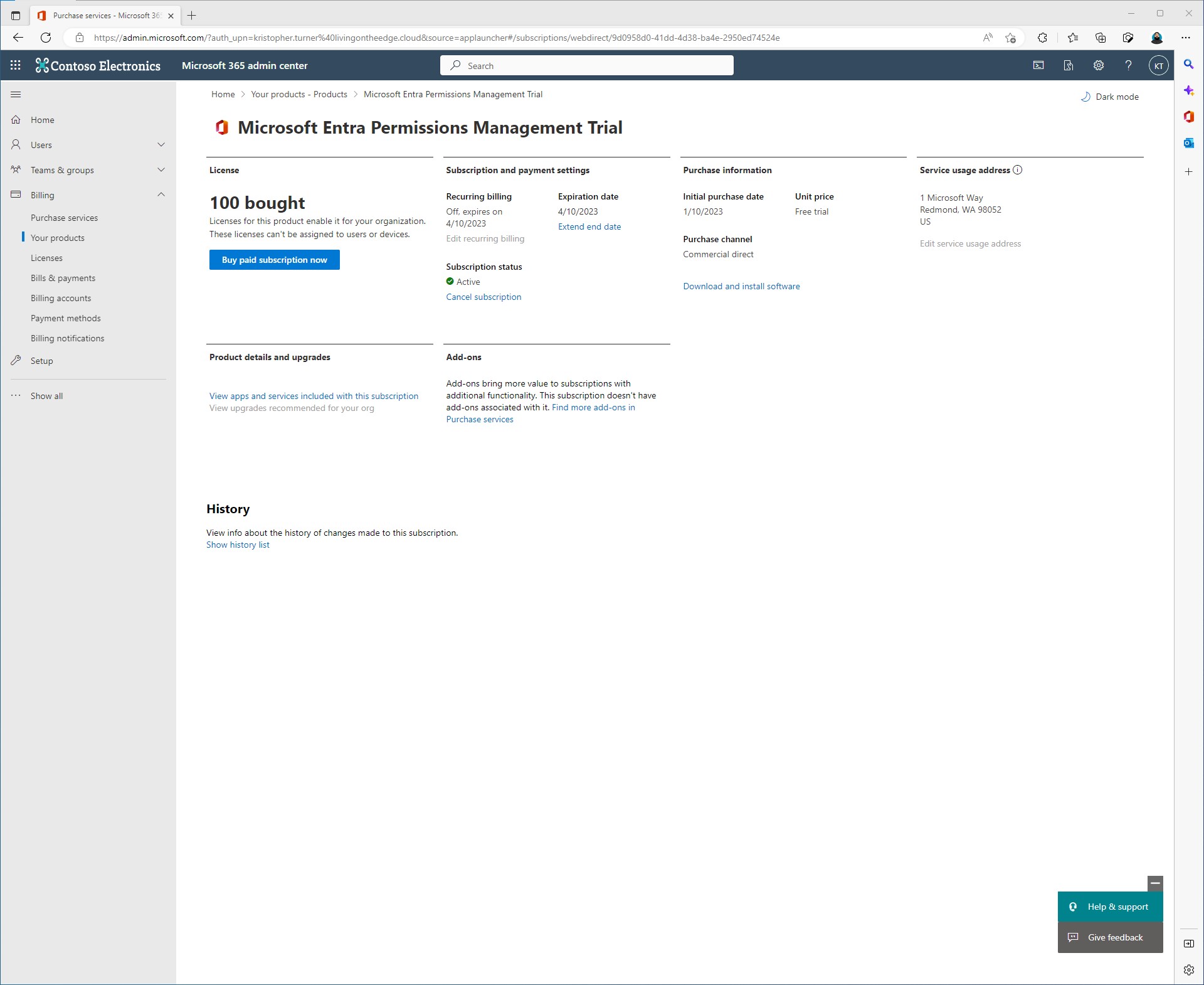1204x985 pixels.
Task: Click Your products - Products breadcrumb
Action: [x=299, y=94]
